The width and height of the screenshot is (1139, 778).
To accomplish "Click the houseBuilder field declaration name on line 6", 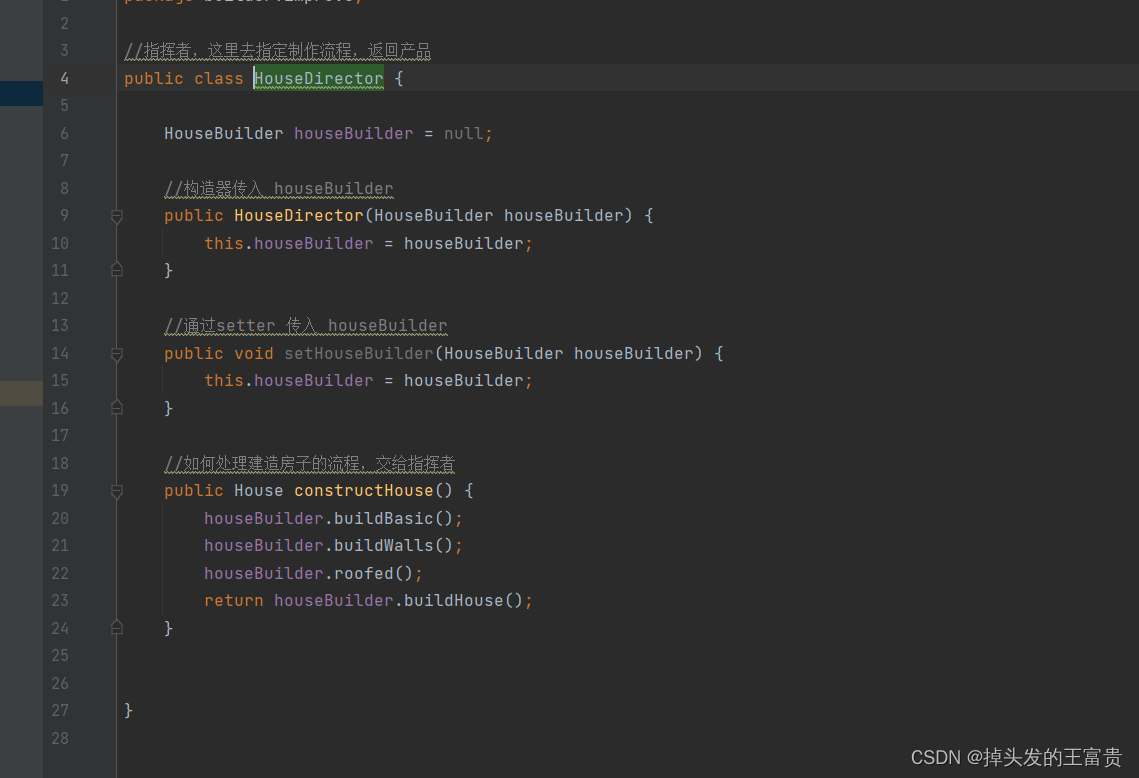I will [354, 134].
